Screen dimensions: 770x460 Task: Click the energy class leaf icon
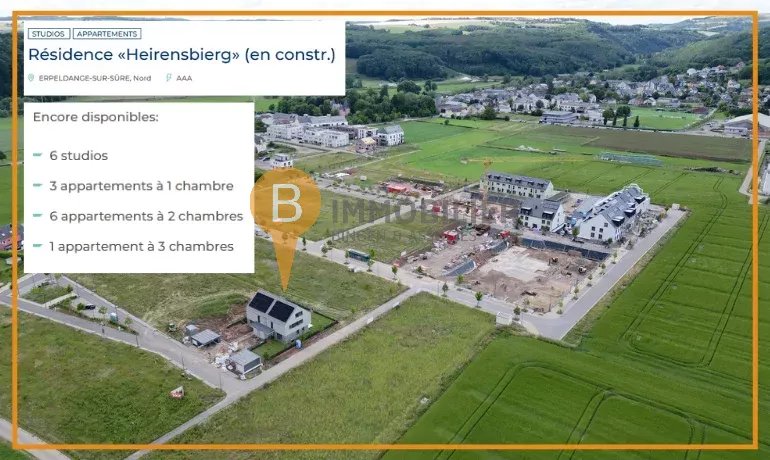tap(168, 78)
